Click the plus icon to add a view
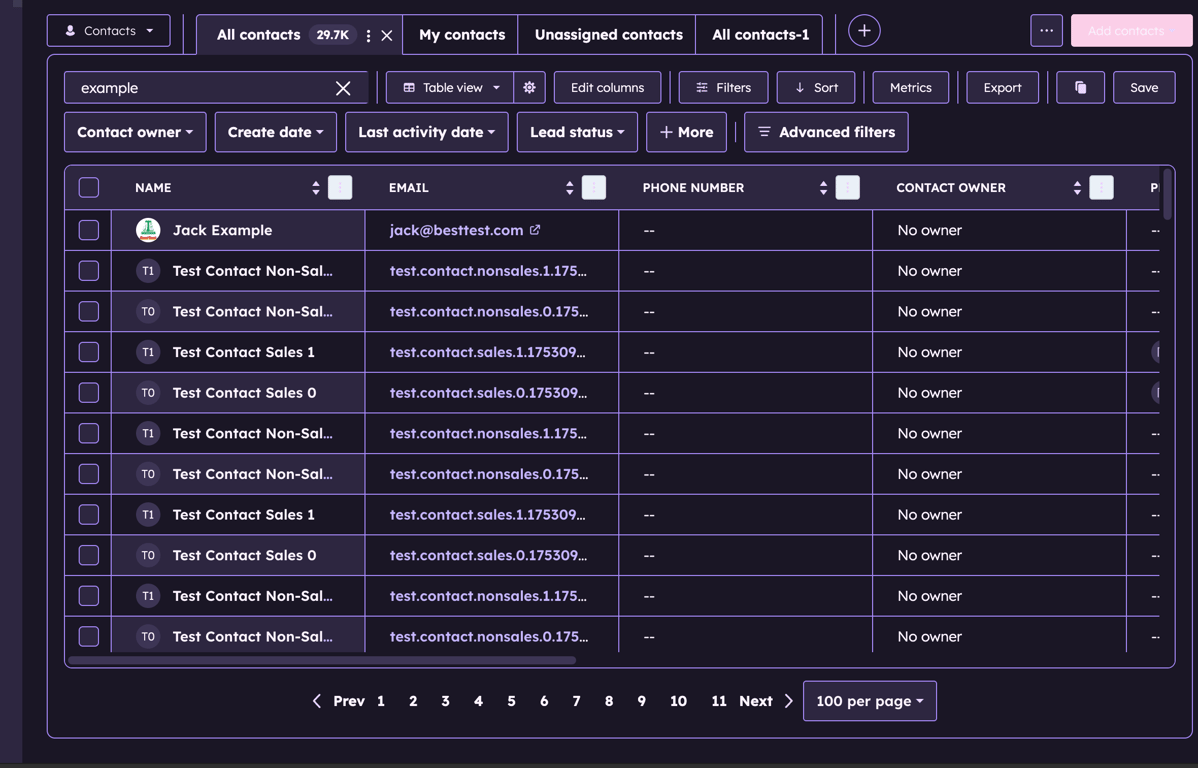The width and height of the screenshot is (1198, 768). [863, 30]
